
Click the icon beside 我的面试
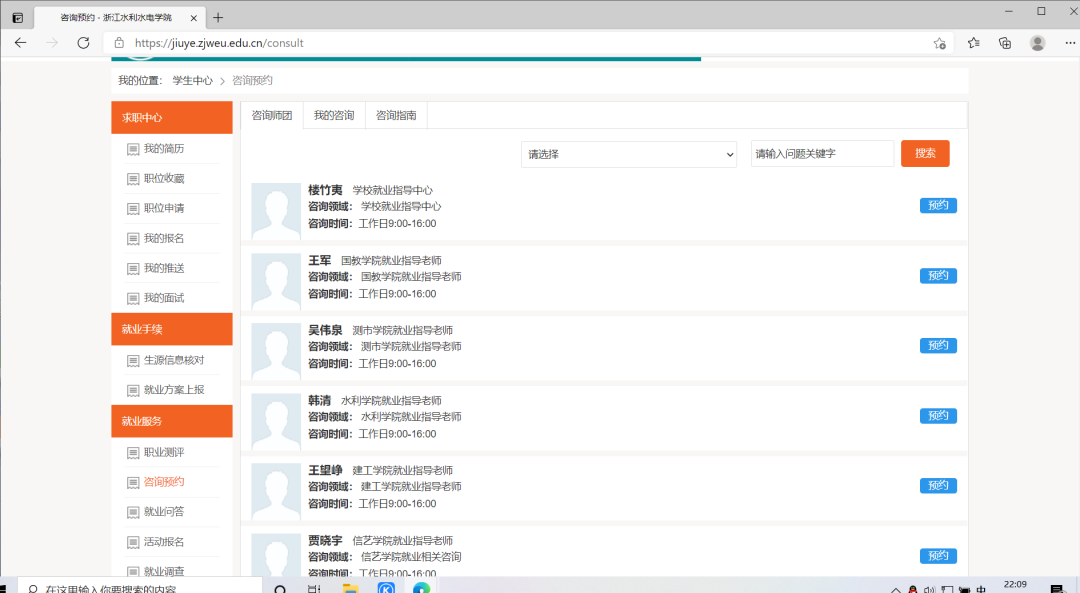133,298
